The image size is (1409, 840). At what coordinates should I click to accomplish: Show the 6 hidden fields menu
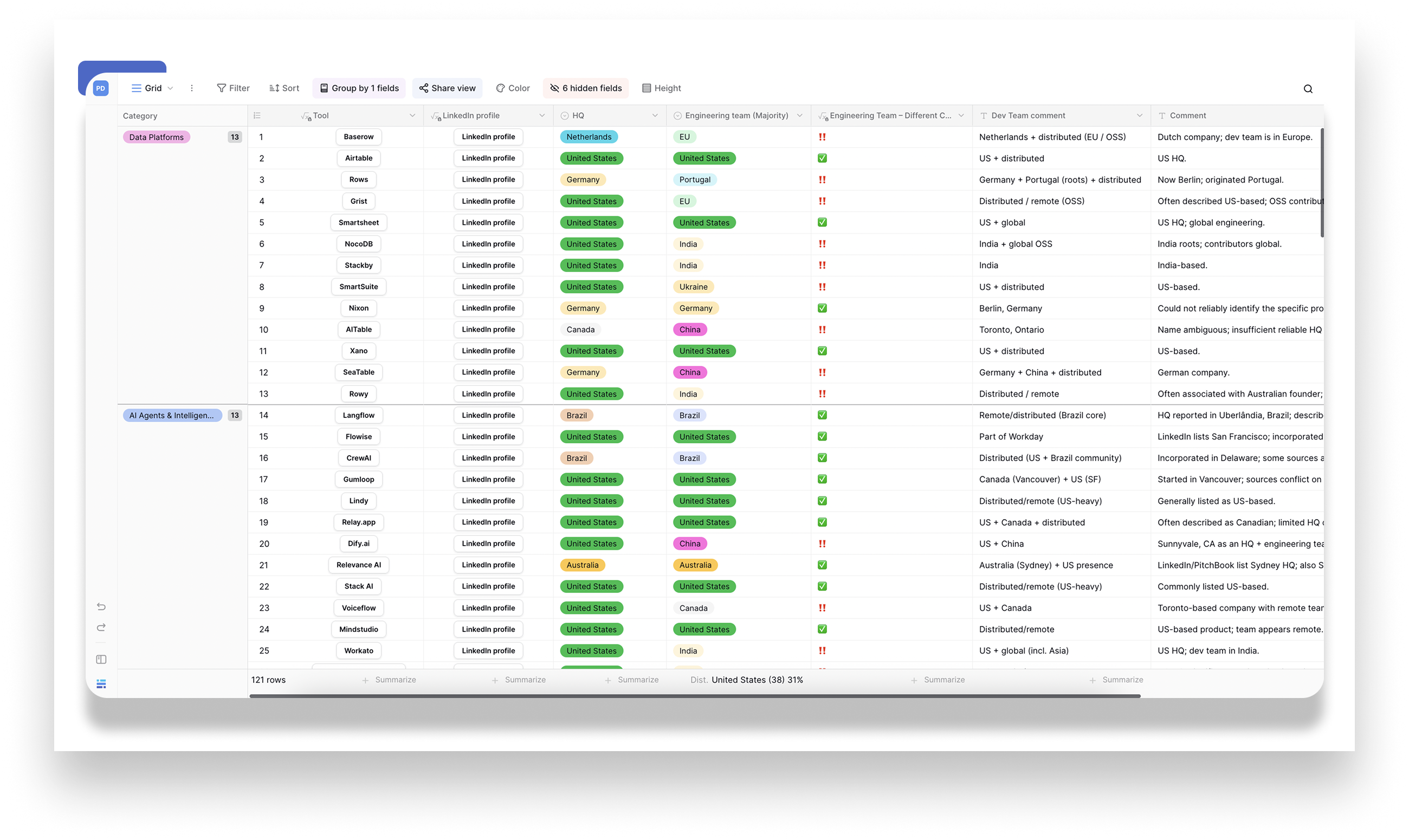tap(586, 88)
